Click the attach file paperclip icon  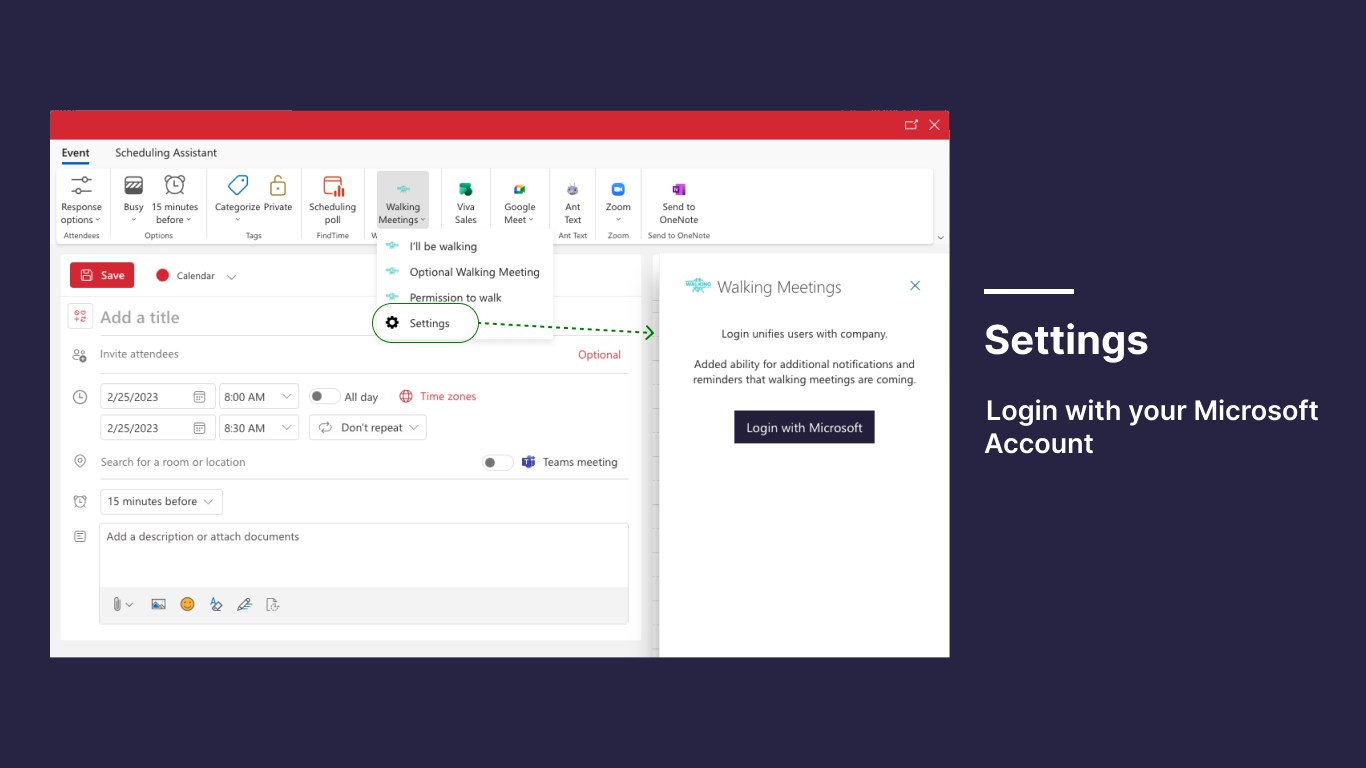(x=117, y=604)
